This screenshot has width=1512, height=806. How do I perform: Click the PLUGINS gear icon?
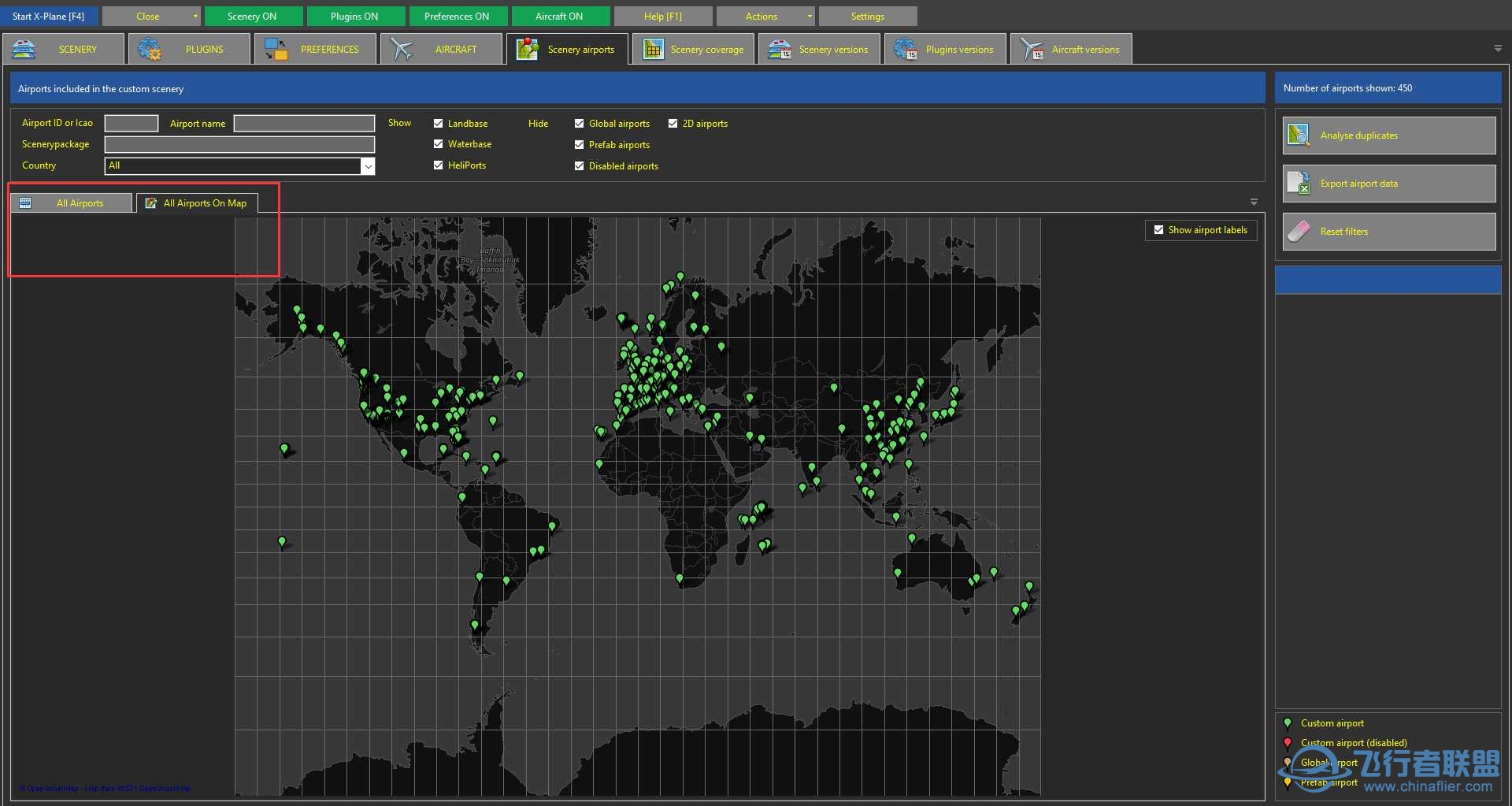(149, 49)
